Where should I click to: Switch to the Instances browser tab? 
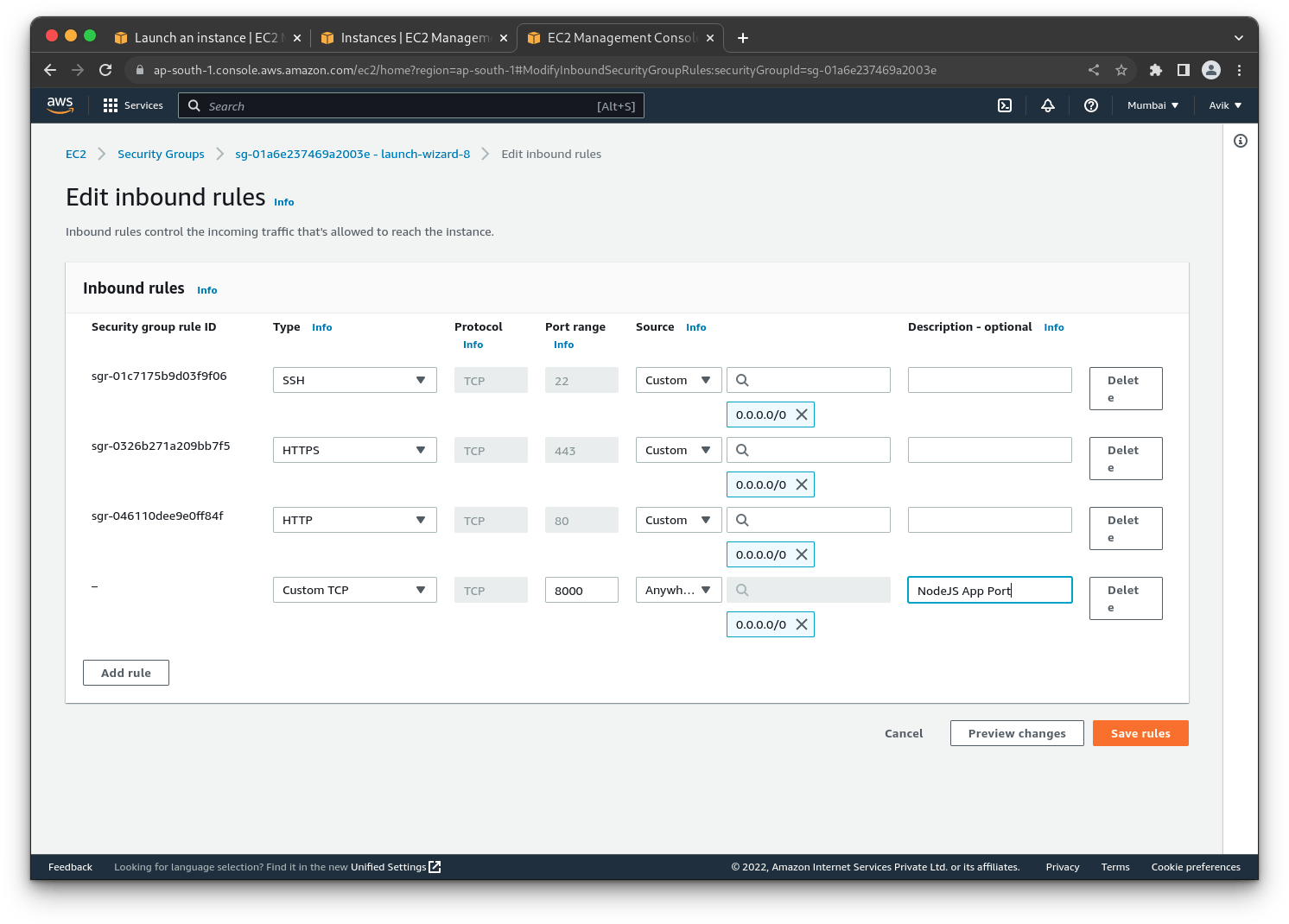(x=413, y=37)
